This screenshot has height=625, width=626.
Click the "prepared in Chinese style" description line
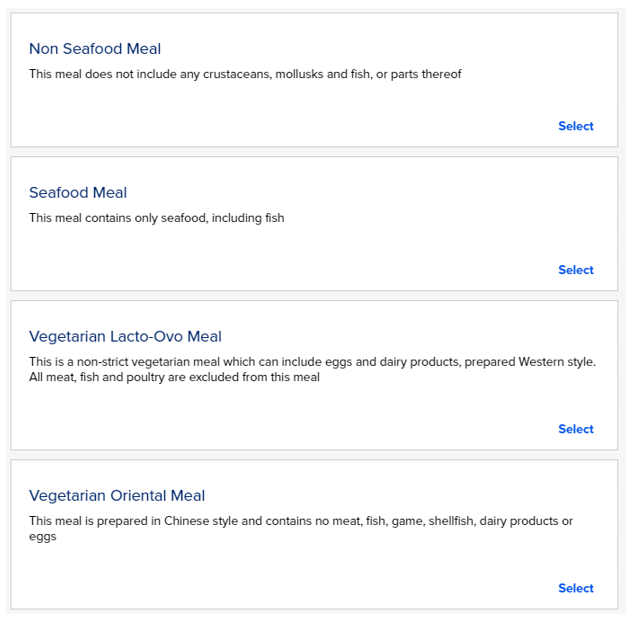point(300,521)
